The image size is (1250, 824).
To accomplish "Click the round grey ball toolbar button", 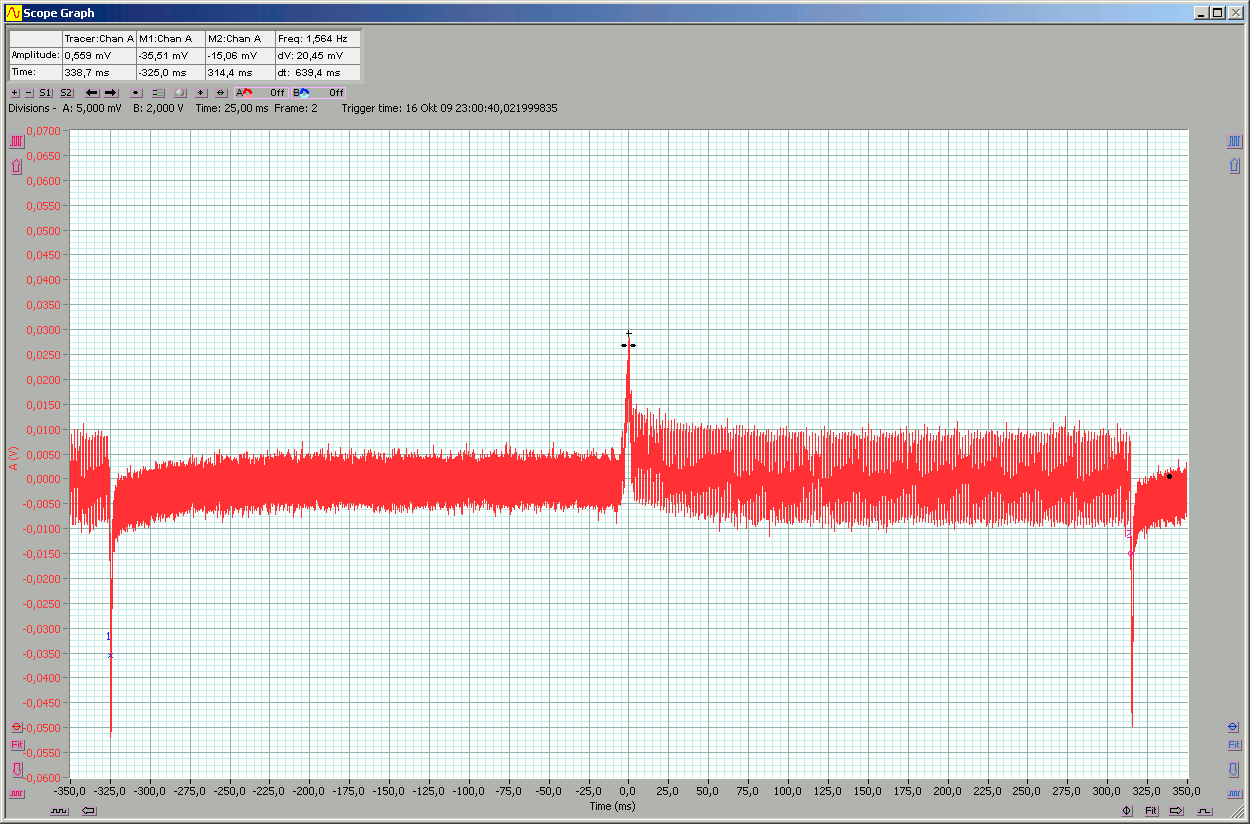I will (x=180, y=93).
